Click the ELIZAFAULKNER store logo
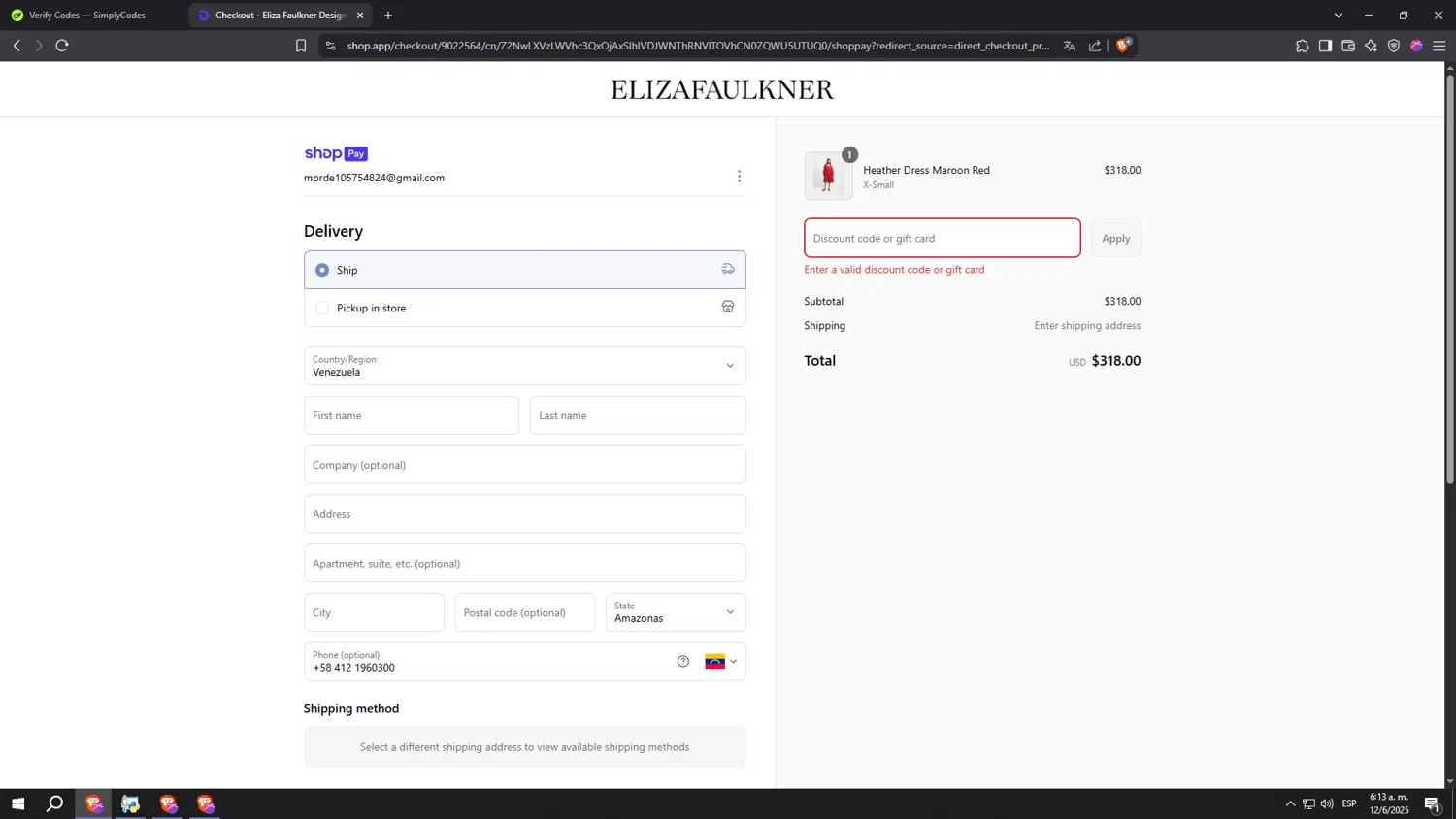This screenshot has height=819, width=1456. click(722, 89)
